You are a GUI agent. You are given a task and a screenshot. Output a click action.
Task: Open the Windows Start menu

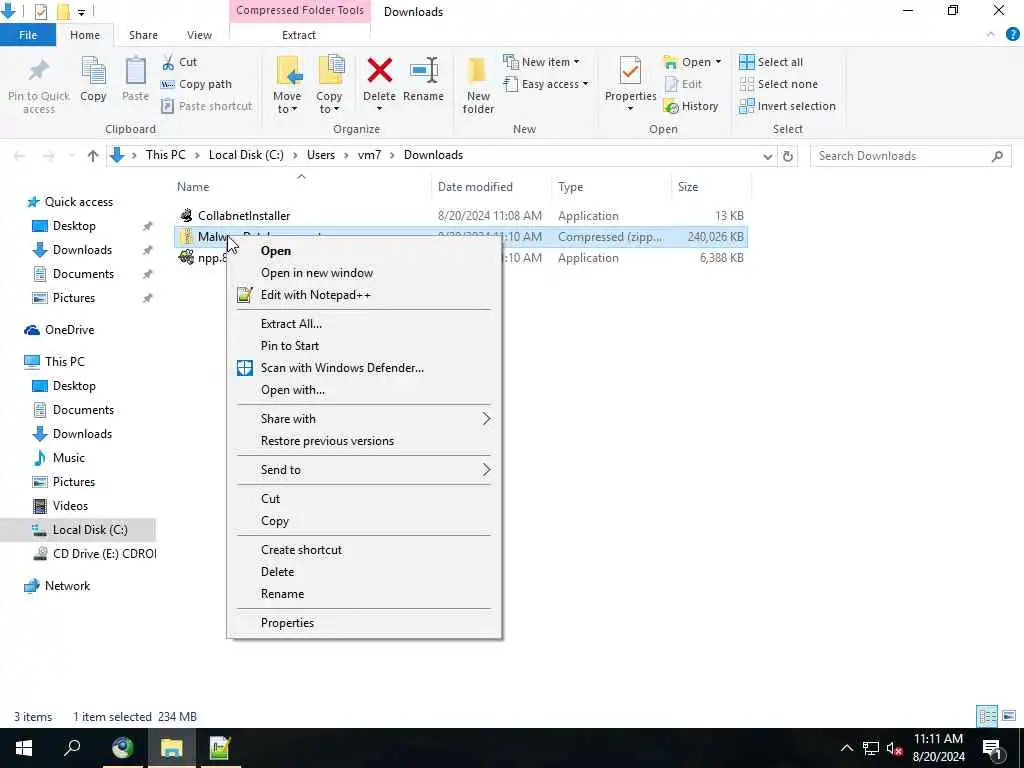click(24, 748)
